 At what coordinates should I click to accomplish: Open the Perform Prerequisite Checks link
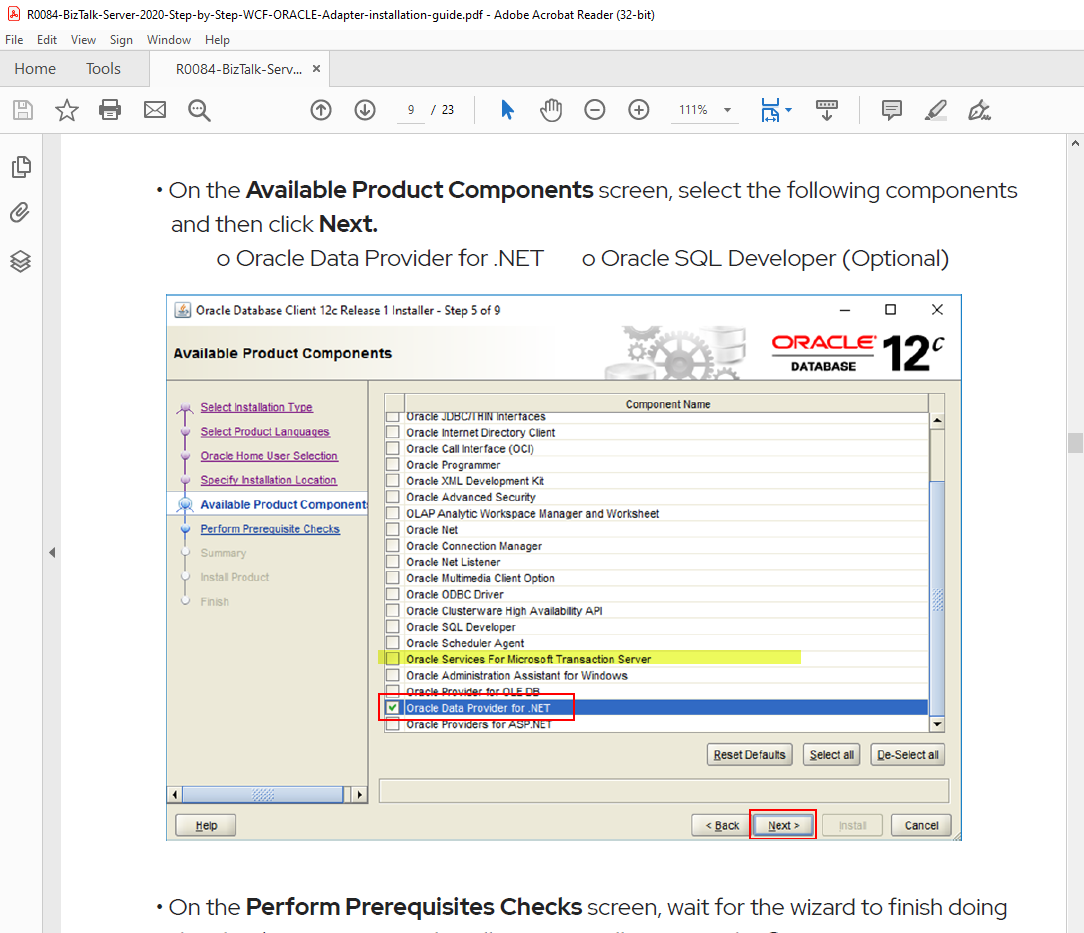270,529
